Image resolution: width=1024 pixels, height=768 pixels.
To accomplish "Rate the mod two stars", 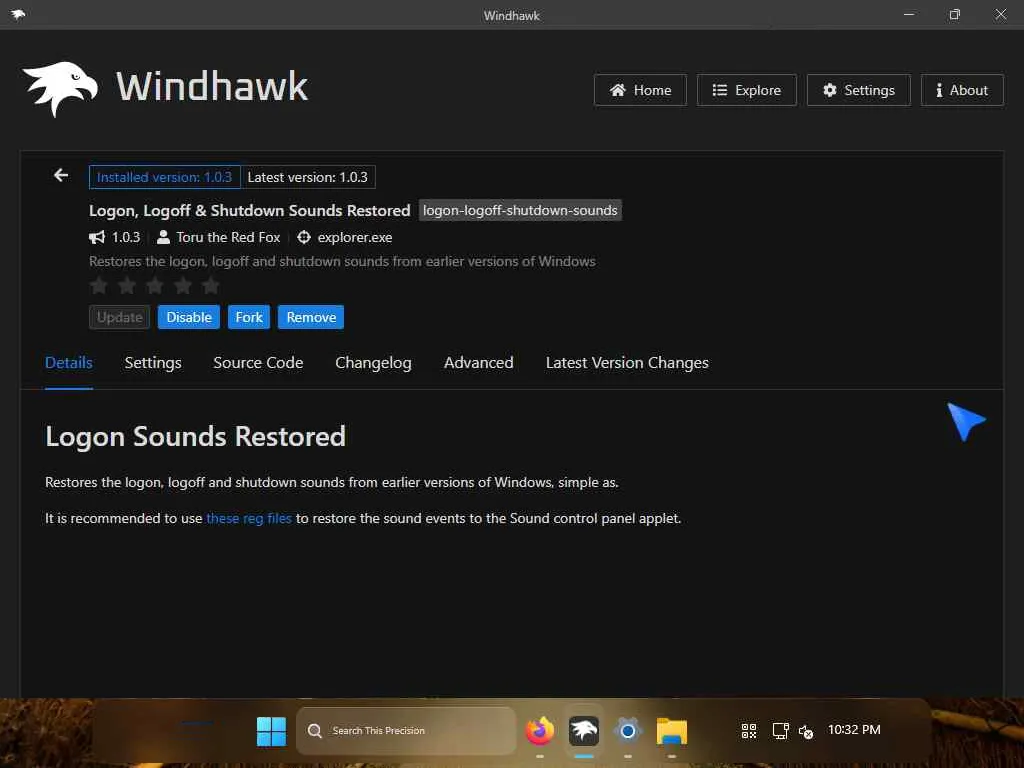I will (x=127, y=285).
